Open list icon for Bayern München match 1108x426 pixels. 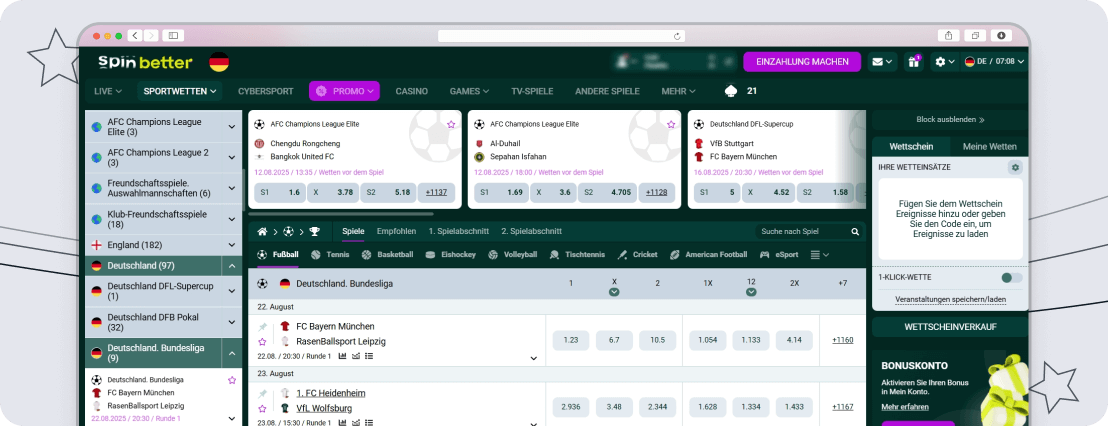click(x=368, y=356)
